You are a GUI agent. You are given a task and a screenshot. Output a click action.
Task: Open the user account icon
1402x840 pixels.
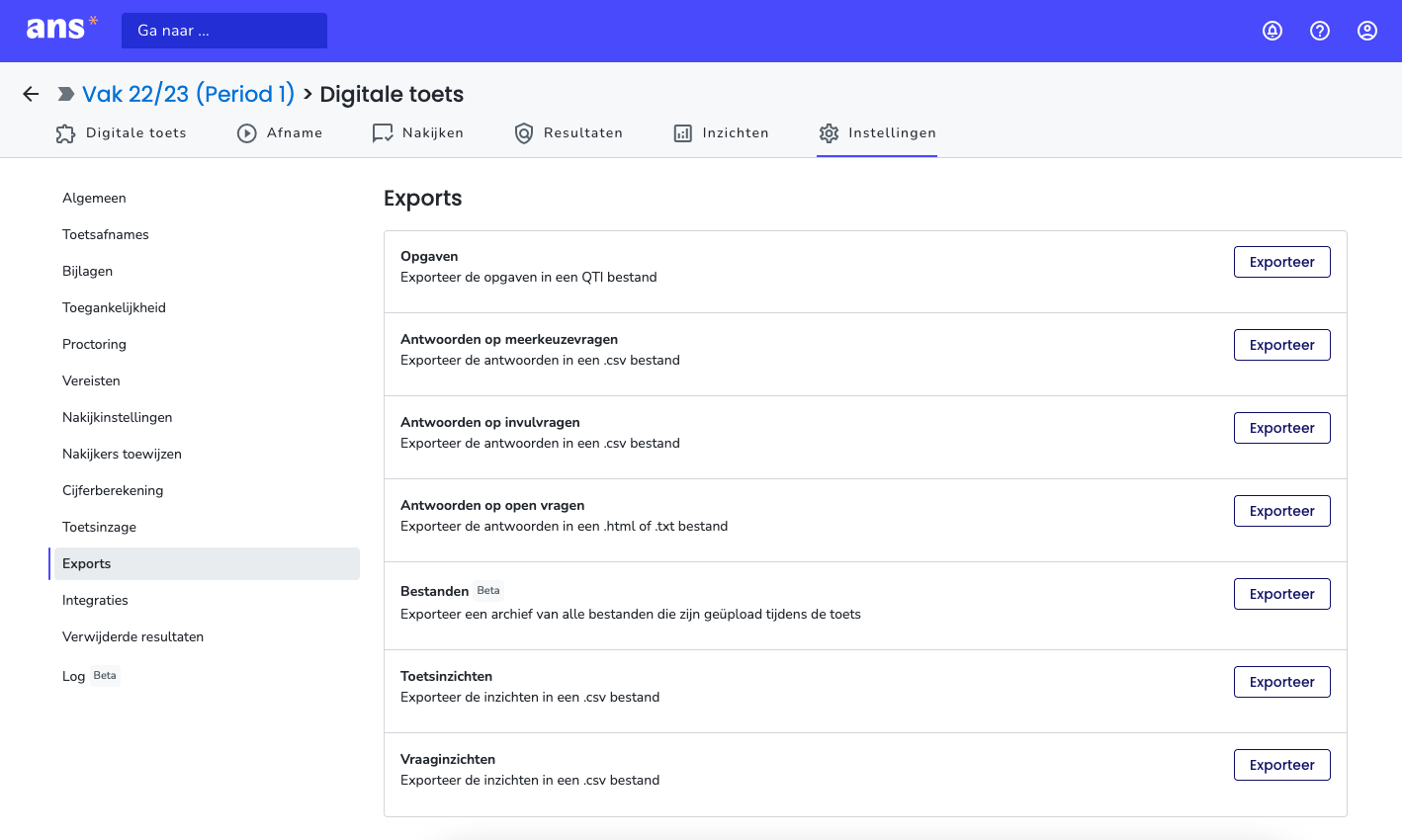tap(1367, 31)
